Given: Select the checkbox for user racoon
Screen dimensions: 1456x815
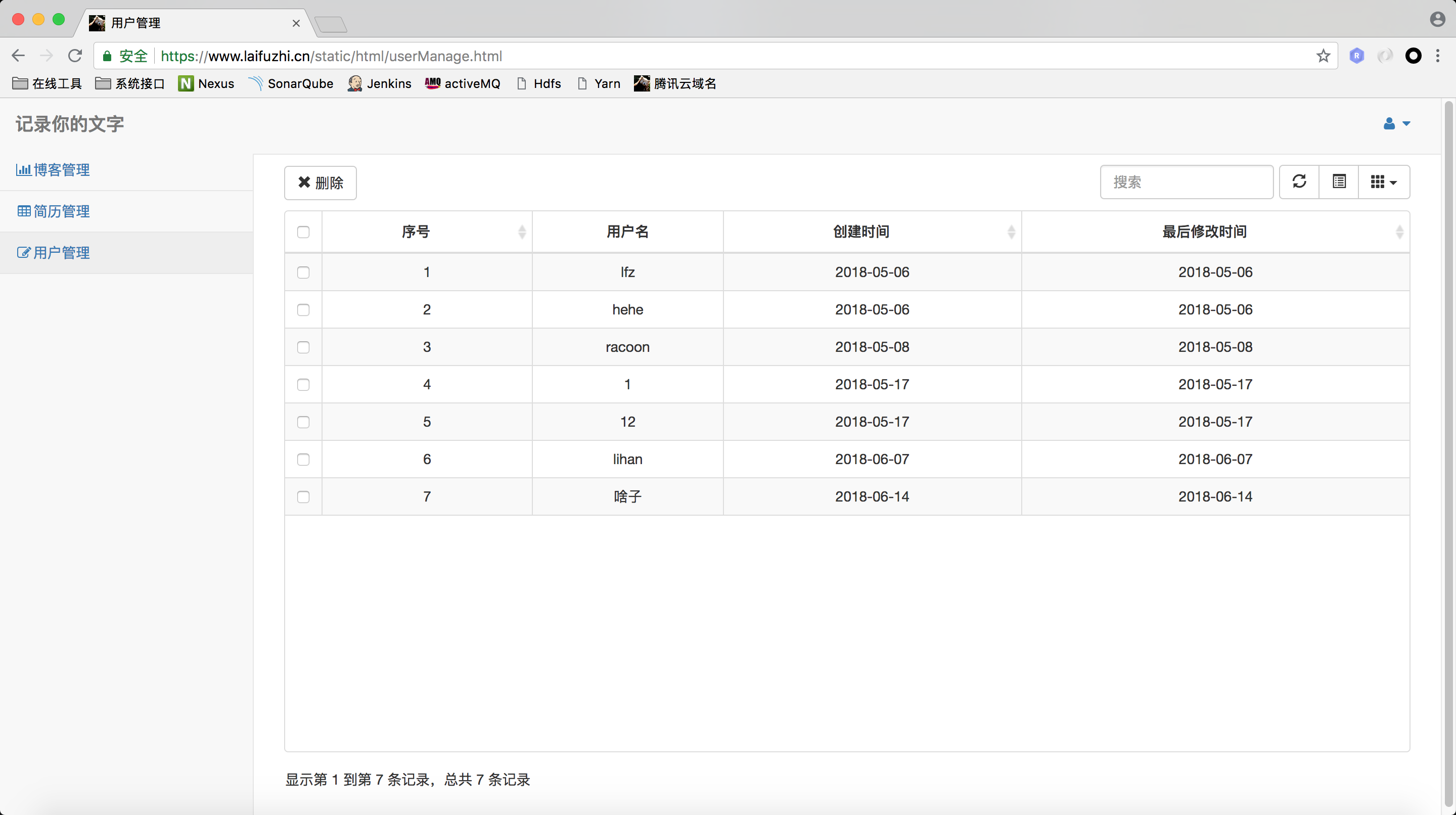Looking at the screenshot, I should tap(303, 347).
